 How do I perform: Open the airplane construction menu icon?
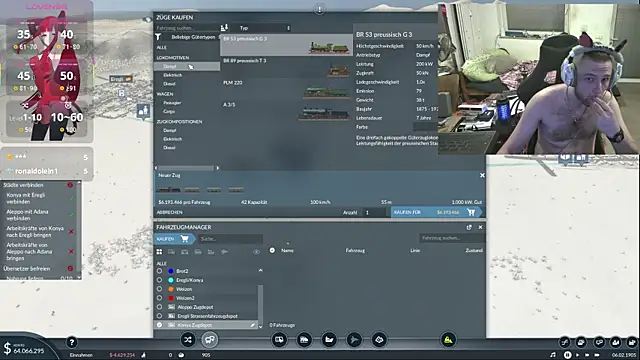coord(354,340)
